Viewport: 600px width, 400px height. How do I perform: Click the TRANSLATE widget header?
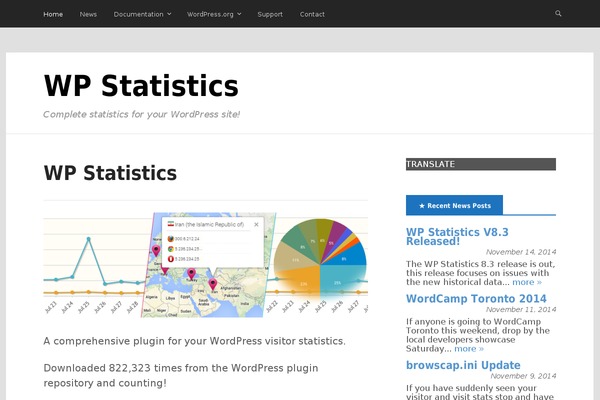click(x=481, y=164)
